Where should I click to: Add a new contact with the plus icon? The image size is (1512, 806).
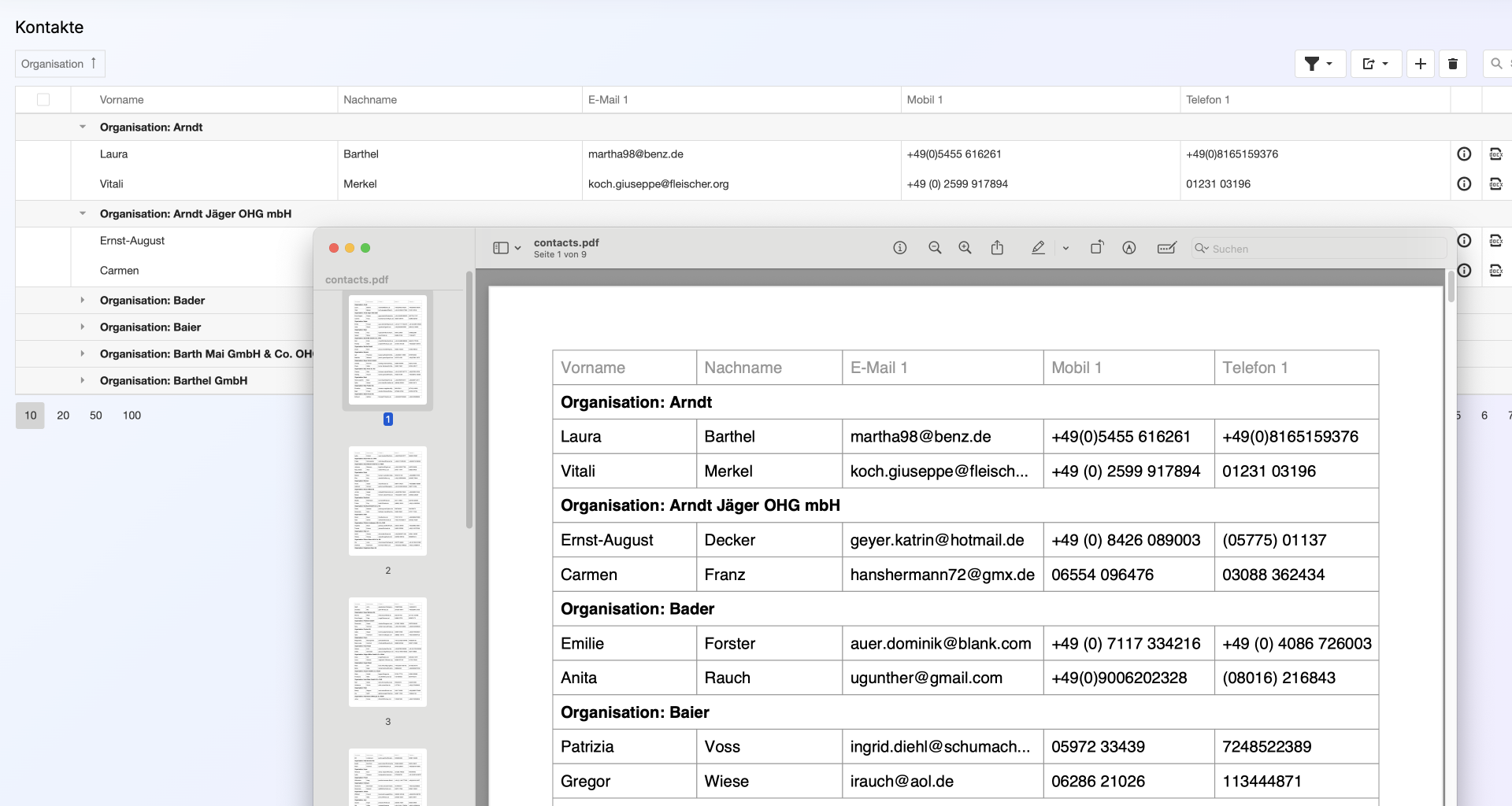tap(1420, 64)
